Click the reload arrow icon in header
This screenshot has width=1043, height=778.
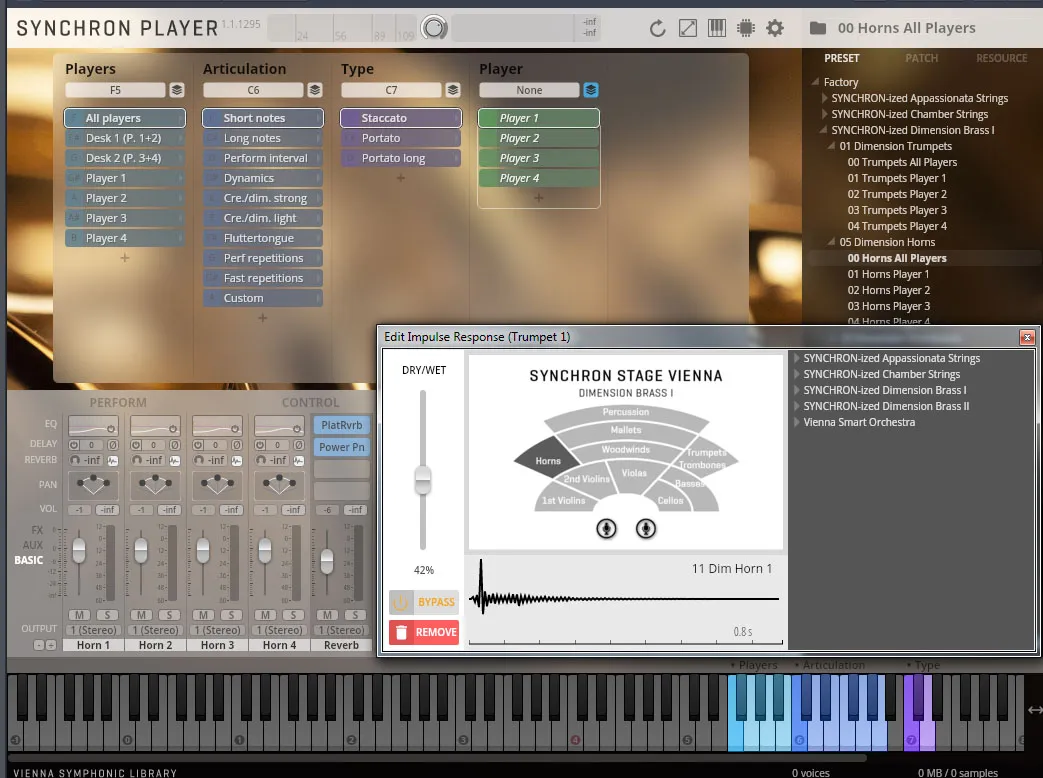657,28
